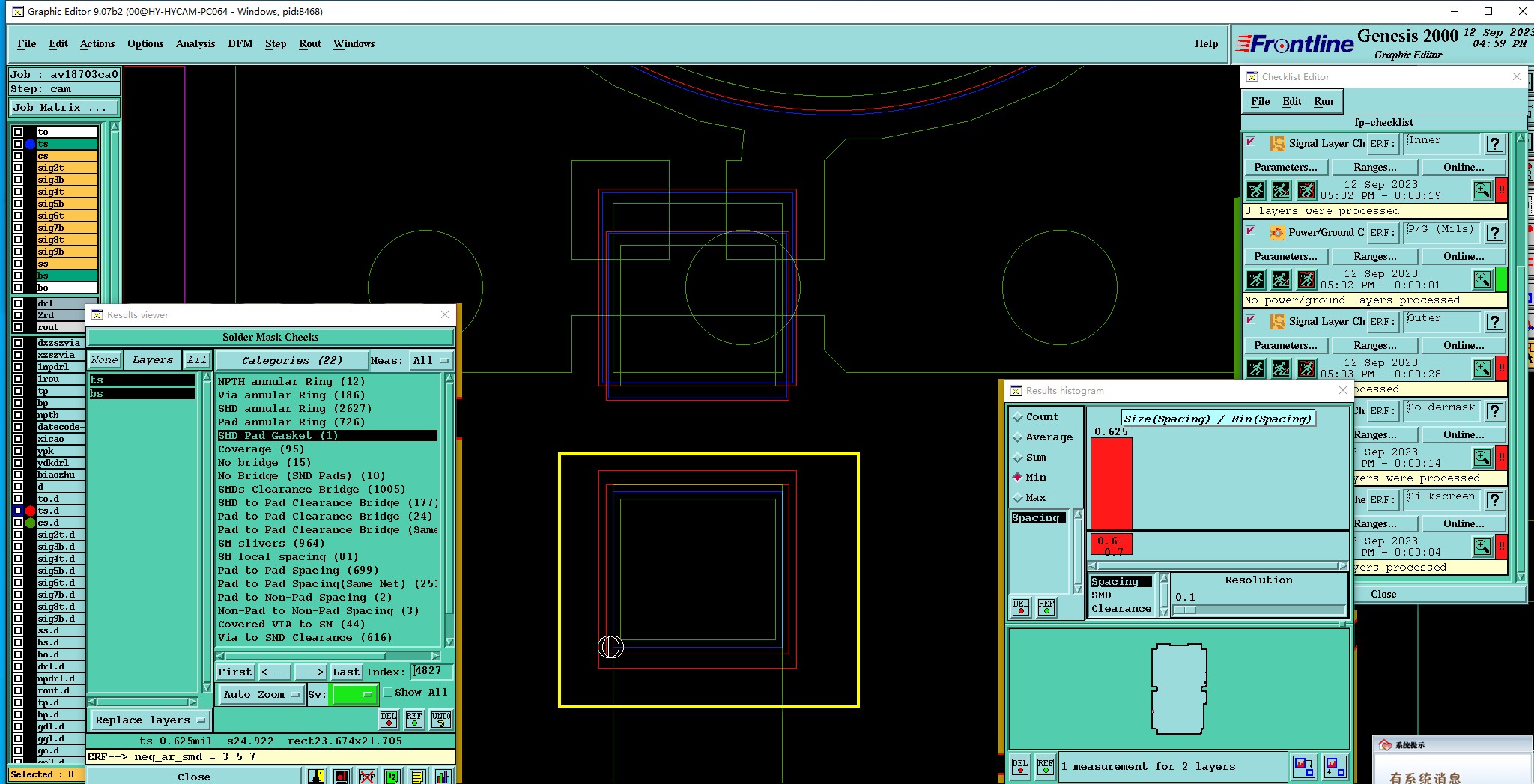Open the Replace layers dropdown
This screenshot has height=784, width=1534.
coord(151,720)
